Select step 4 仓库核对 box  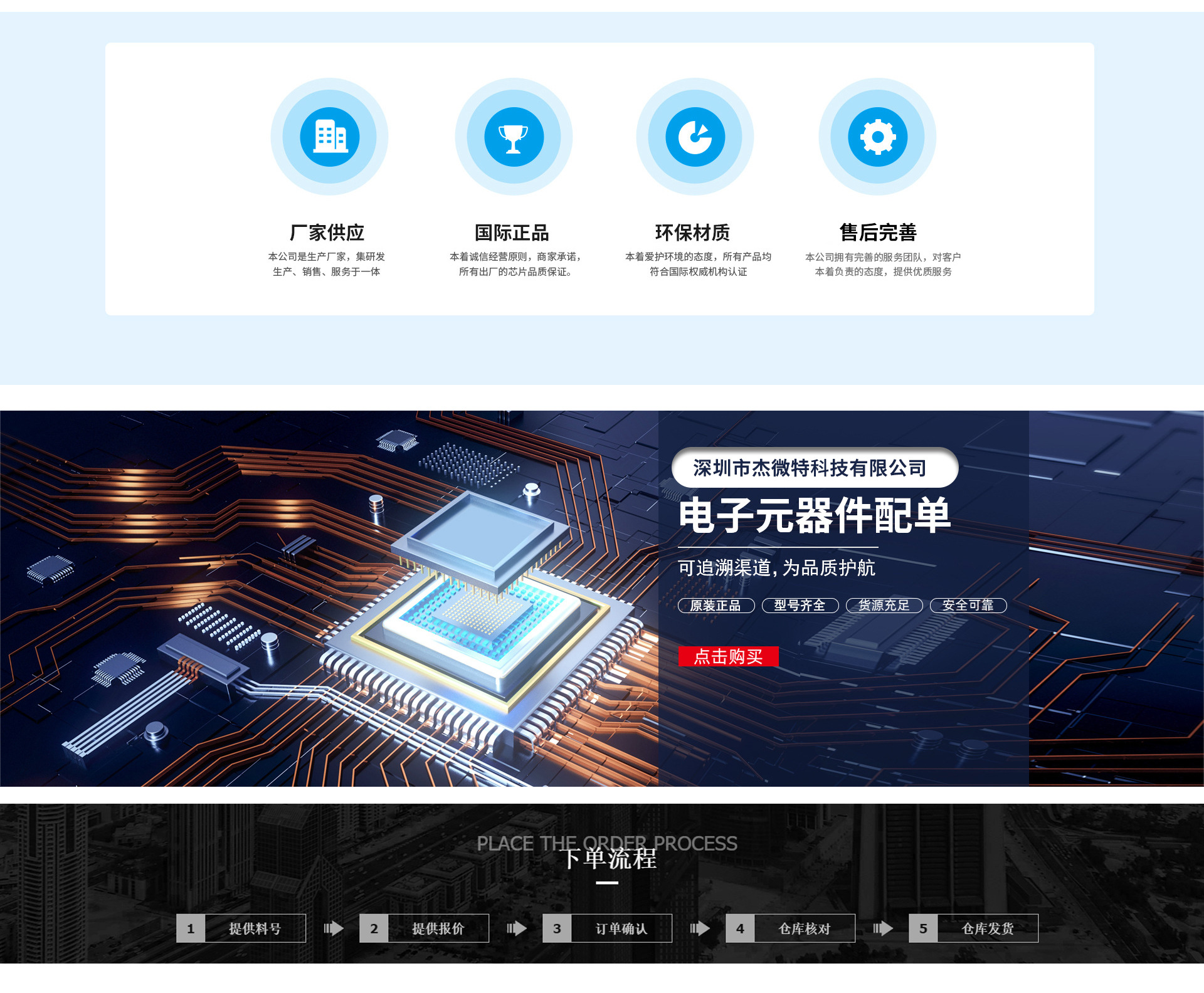[x=791, y=928]
